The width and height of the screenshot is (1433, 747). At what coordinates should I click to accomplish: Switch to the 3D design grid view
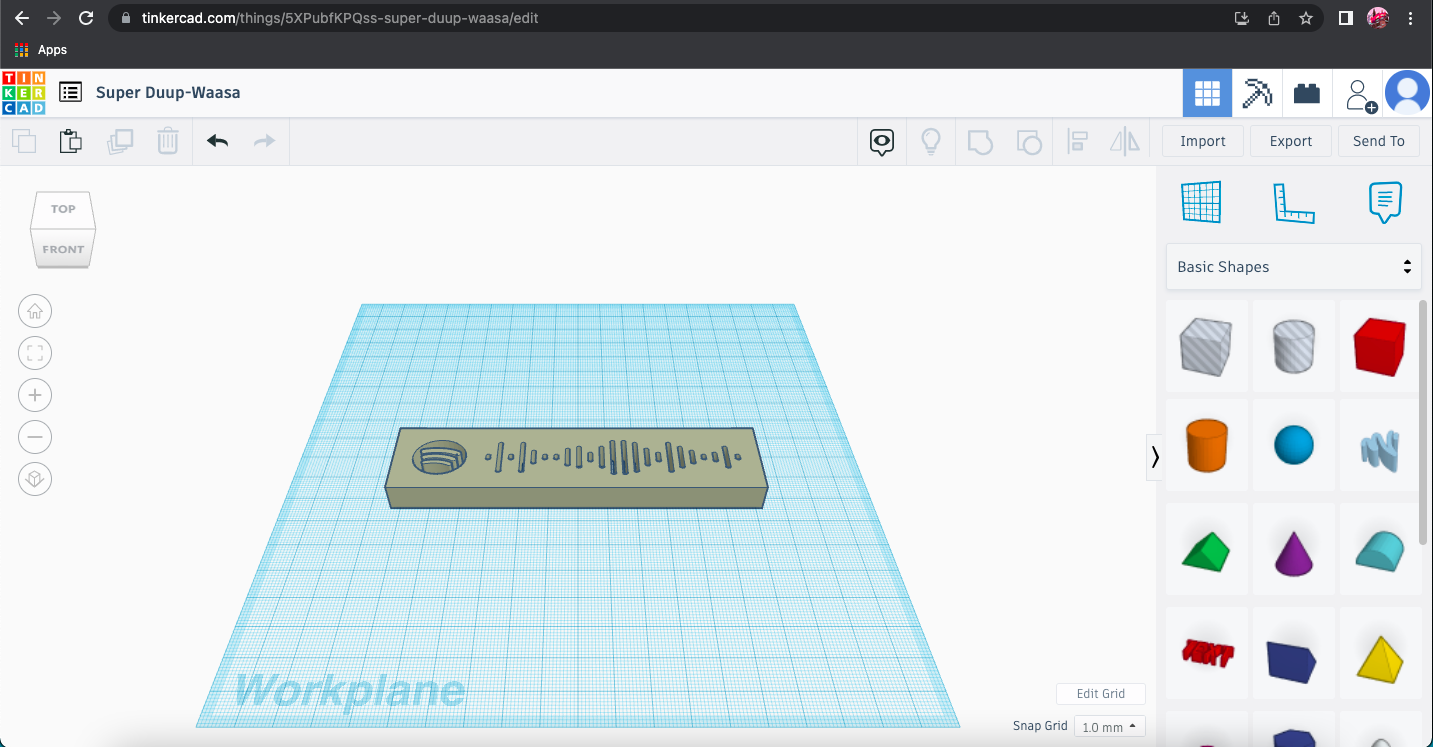tap(1207, 94)
